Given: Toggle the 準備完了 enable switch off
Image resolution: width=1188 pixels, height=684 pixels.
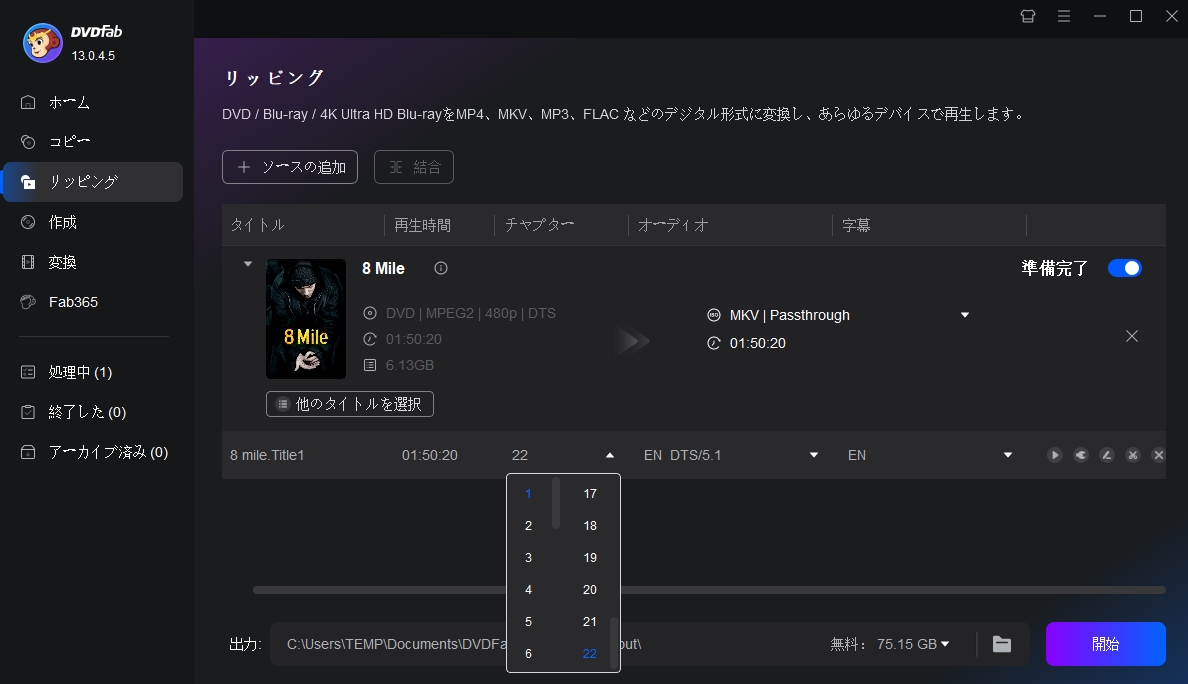Looking at the screenshot, I should (x=1124, y=268).
